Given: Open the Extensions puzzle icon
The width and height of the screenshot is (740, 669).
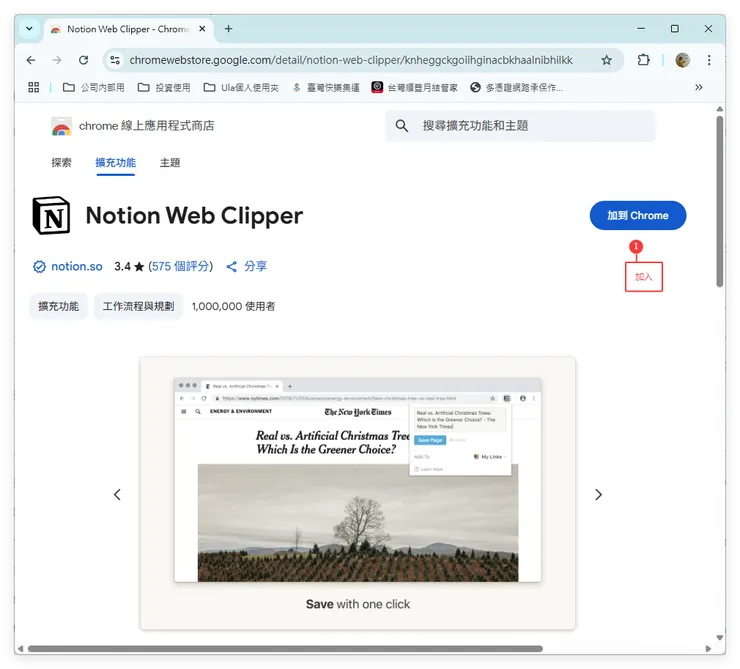Looking at the screenshot, I should pos(643,60).
